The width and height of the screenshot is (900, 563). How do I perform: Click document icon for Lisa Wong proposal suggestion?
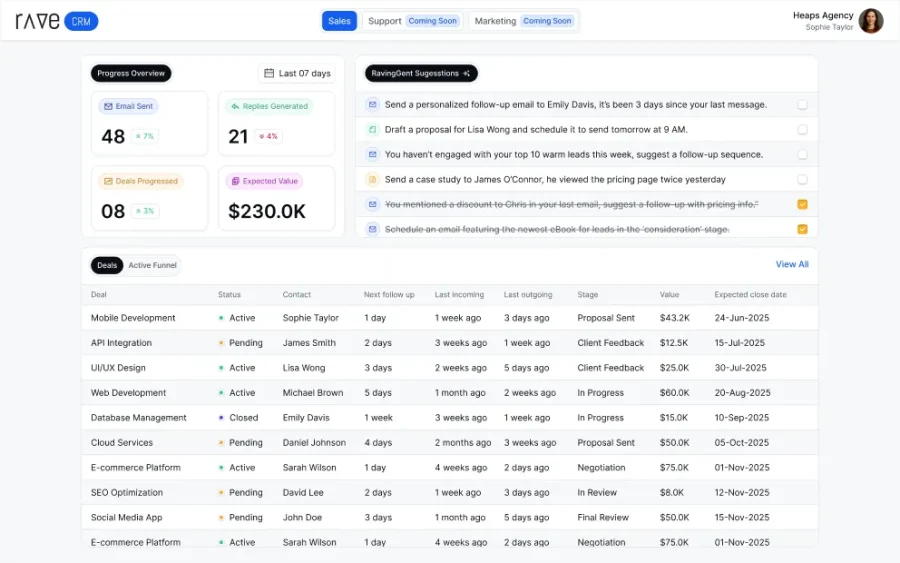pos(373,130)
